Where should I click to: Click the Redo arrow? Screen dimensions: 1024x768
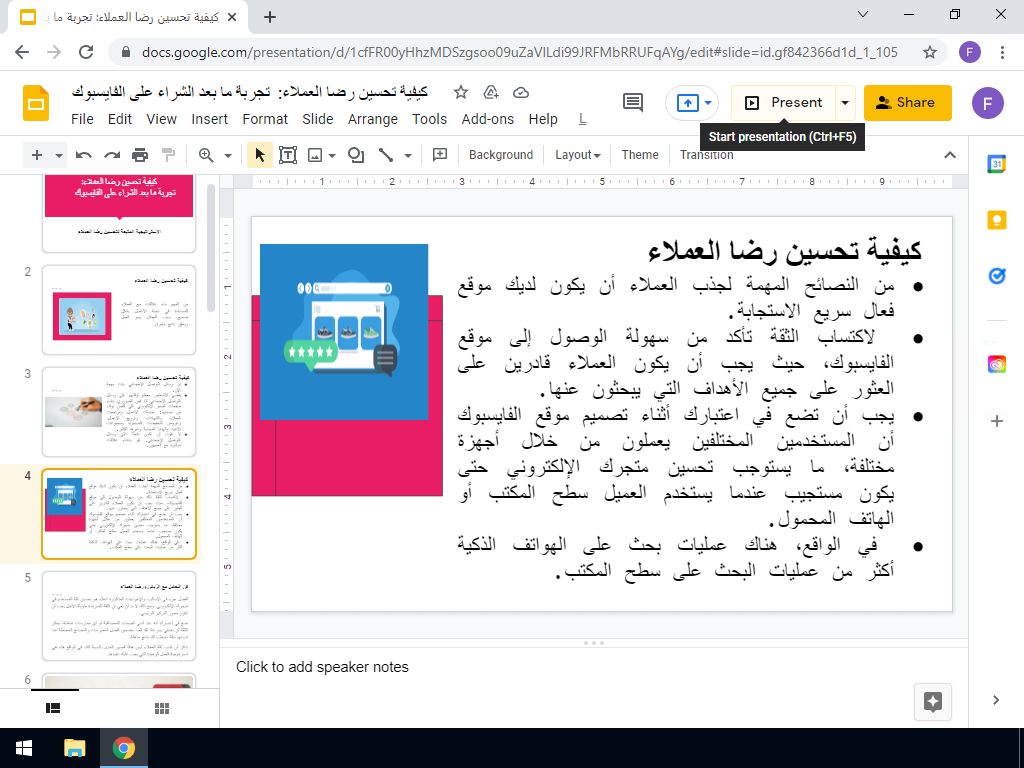(112, 155)
